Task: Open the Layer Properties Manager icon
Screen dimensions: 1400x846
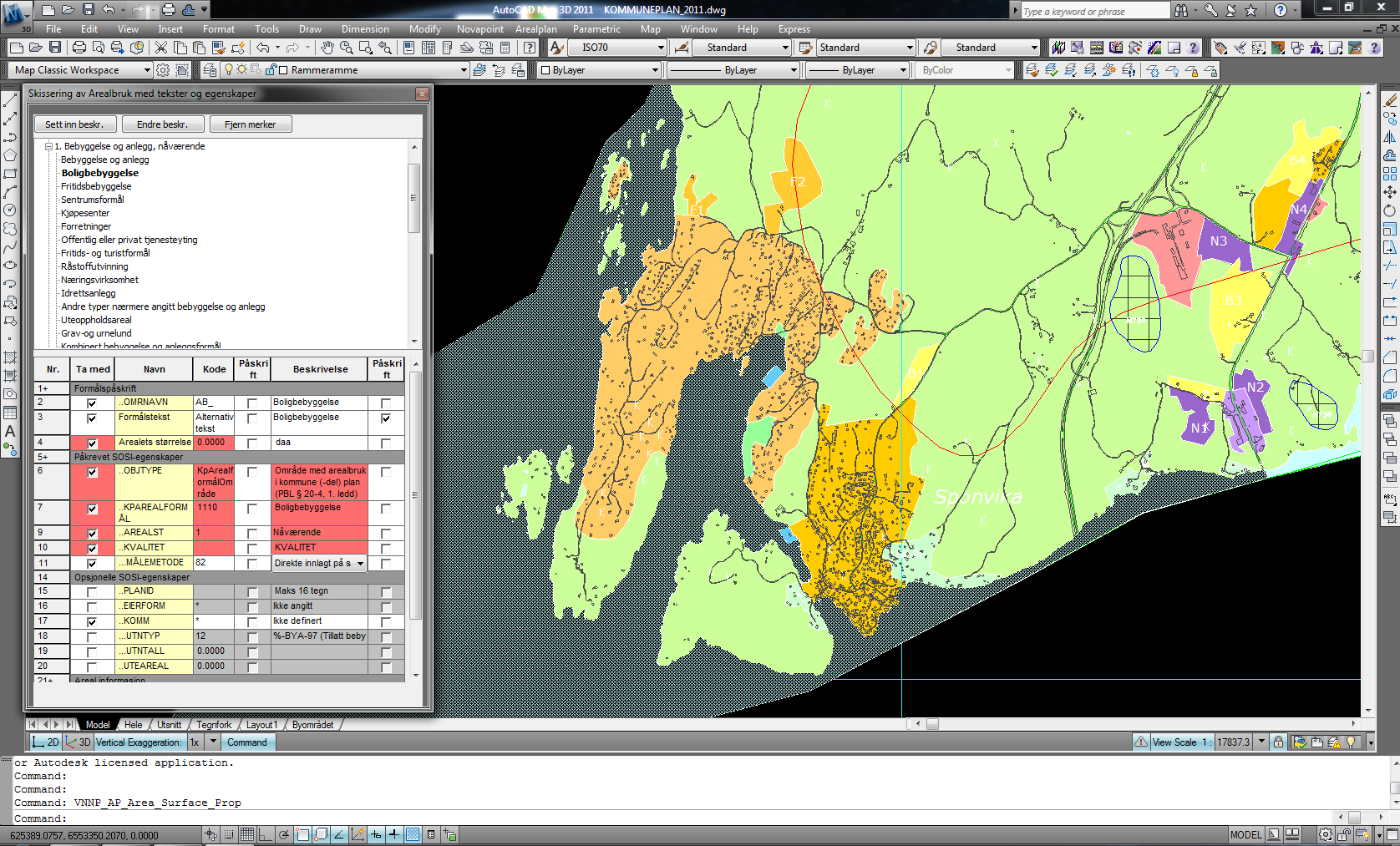Action: (210, 70)
